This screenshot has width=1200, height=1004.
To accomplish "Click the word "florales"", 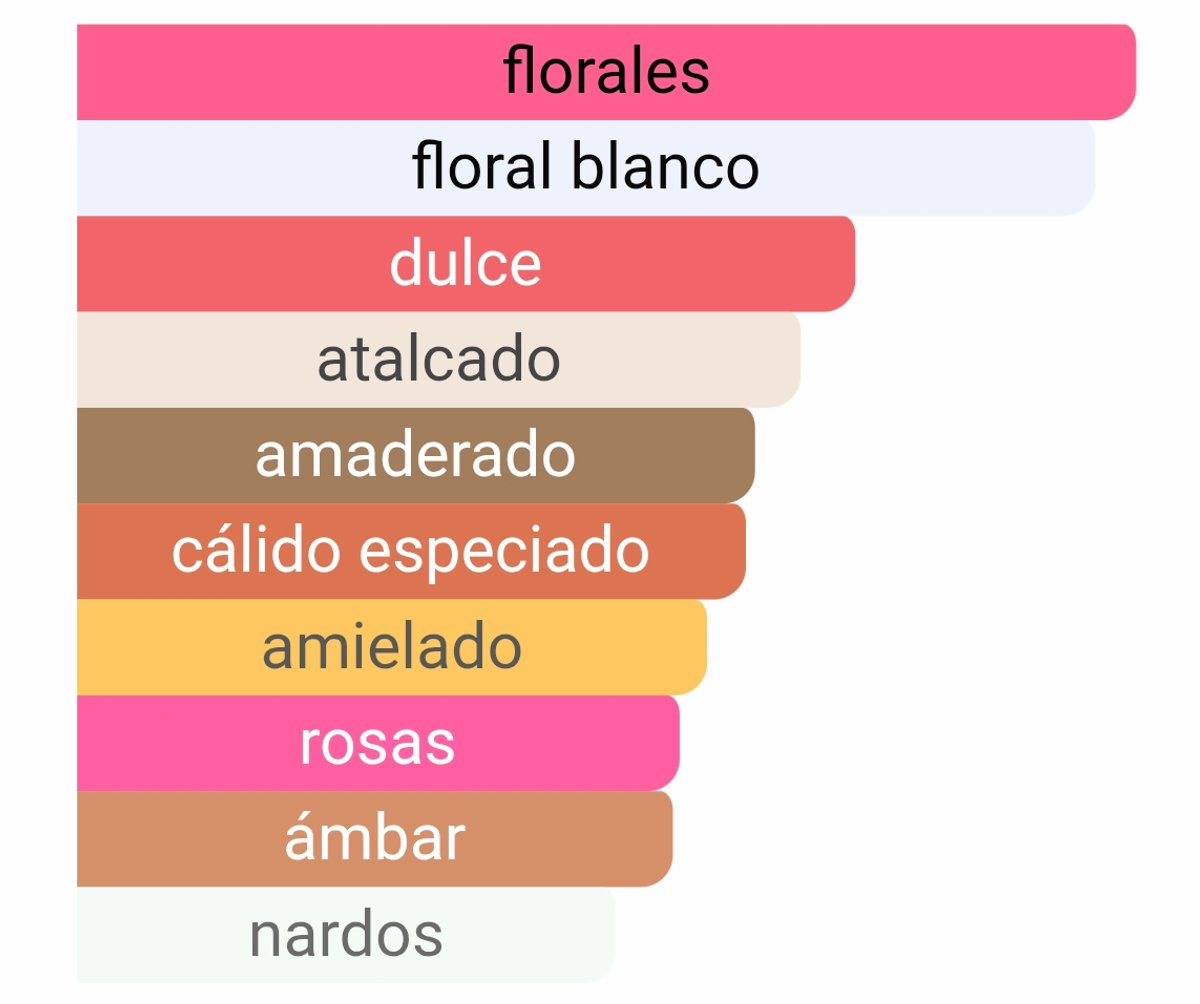I will pos(606,72).
